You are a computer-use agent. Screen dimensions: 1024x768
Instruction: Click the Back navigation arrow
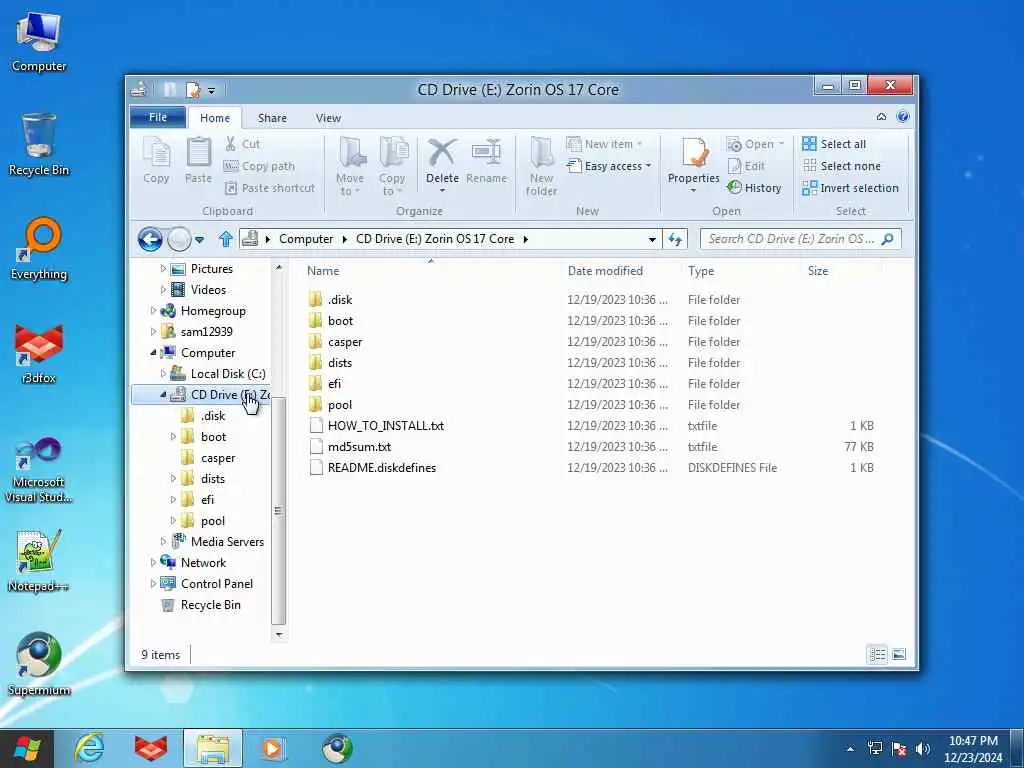tap(150, 240)
